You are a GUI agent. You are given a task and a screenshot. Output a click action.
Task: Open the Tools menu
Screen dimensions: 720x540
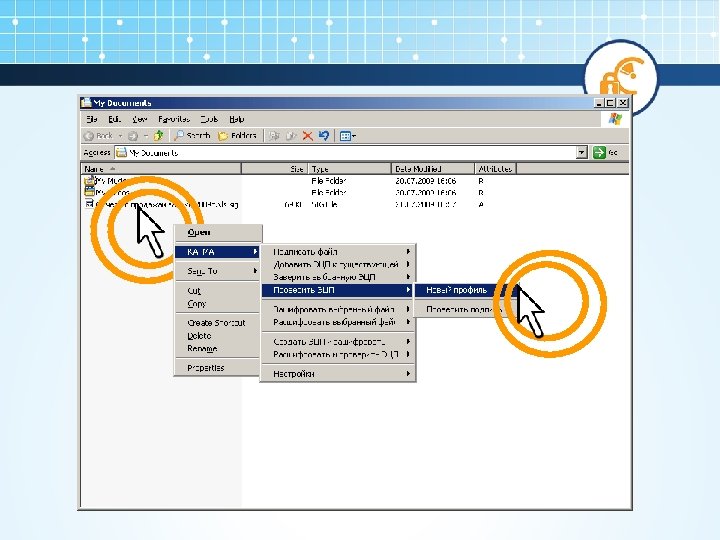coord(209,119)
